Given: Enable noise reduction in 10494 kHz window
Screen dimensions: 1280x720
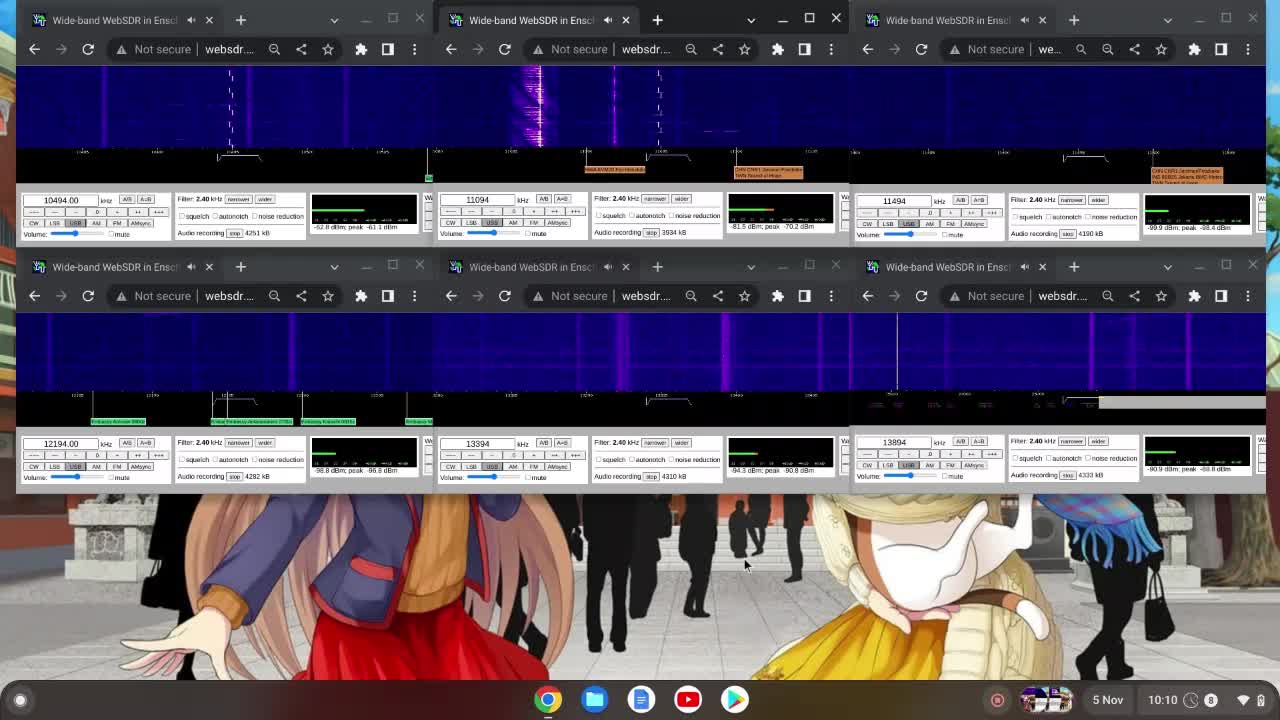Looking at the screenshot, I should pyautogui.click(x=254, y=216).
